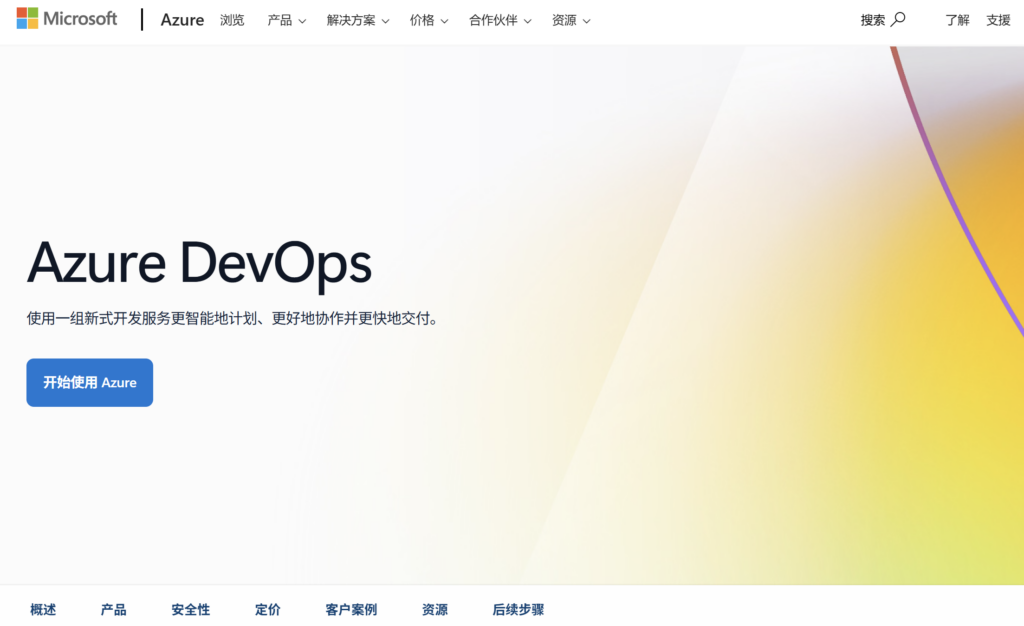Click the search magnifier icon
This screenshot has width=1024, height=626.
click(899, 20)
